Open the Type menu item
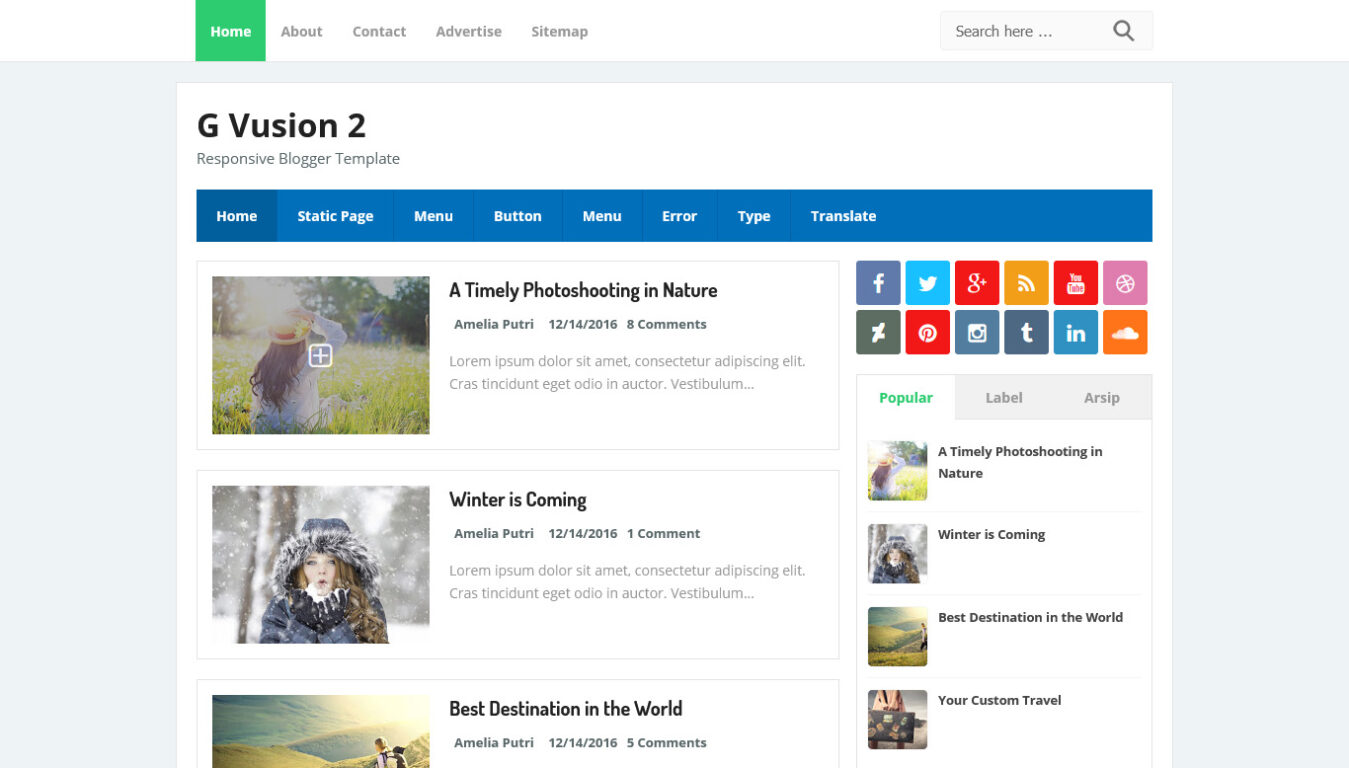The image size is (1349, 768). pyautogui.click(x=754, y=216)
